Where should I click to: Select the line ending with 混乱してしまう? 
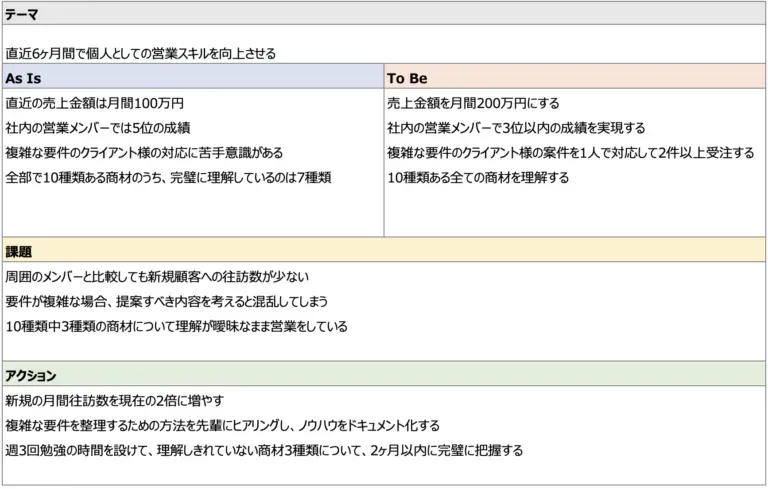click(167, 301)
